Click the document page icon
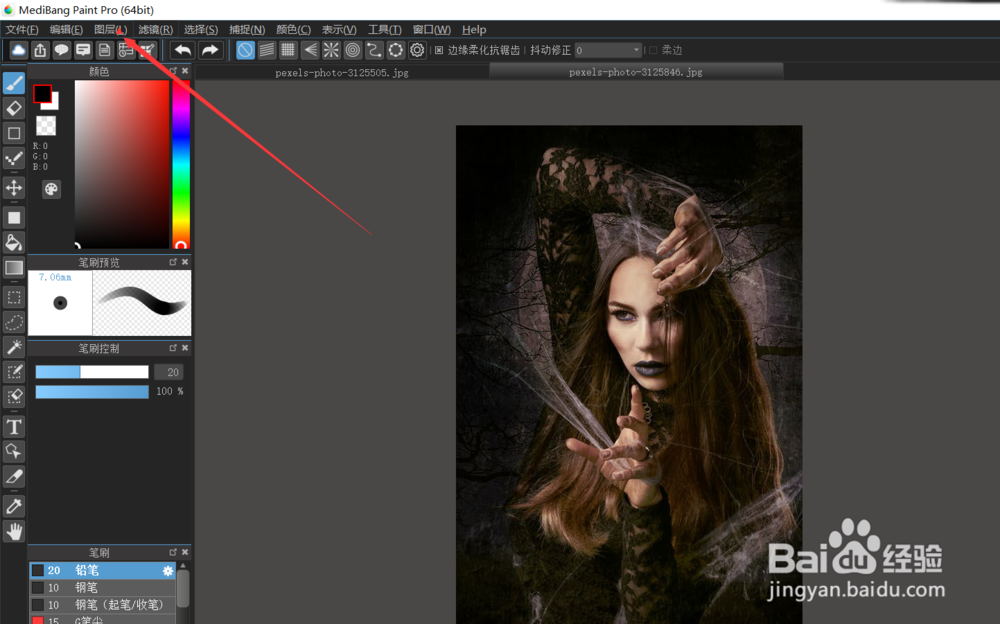1000x624 pixels. (x=105, y=50)
